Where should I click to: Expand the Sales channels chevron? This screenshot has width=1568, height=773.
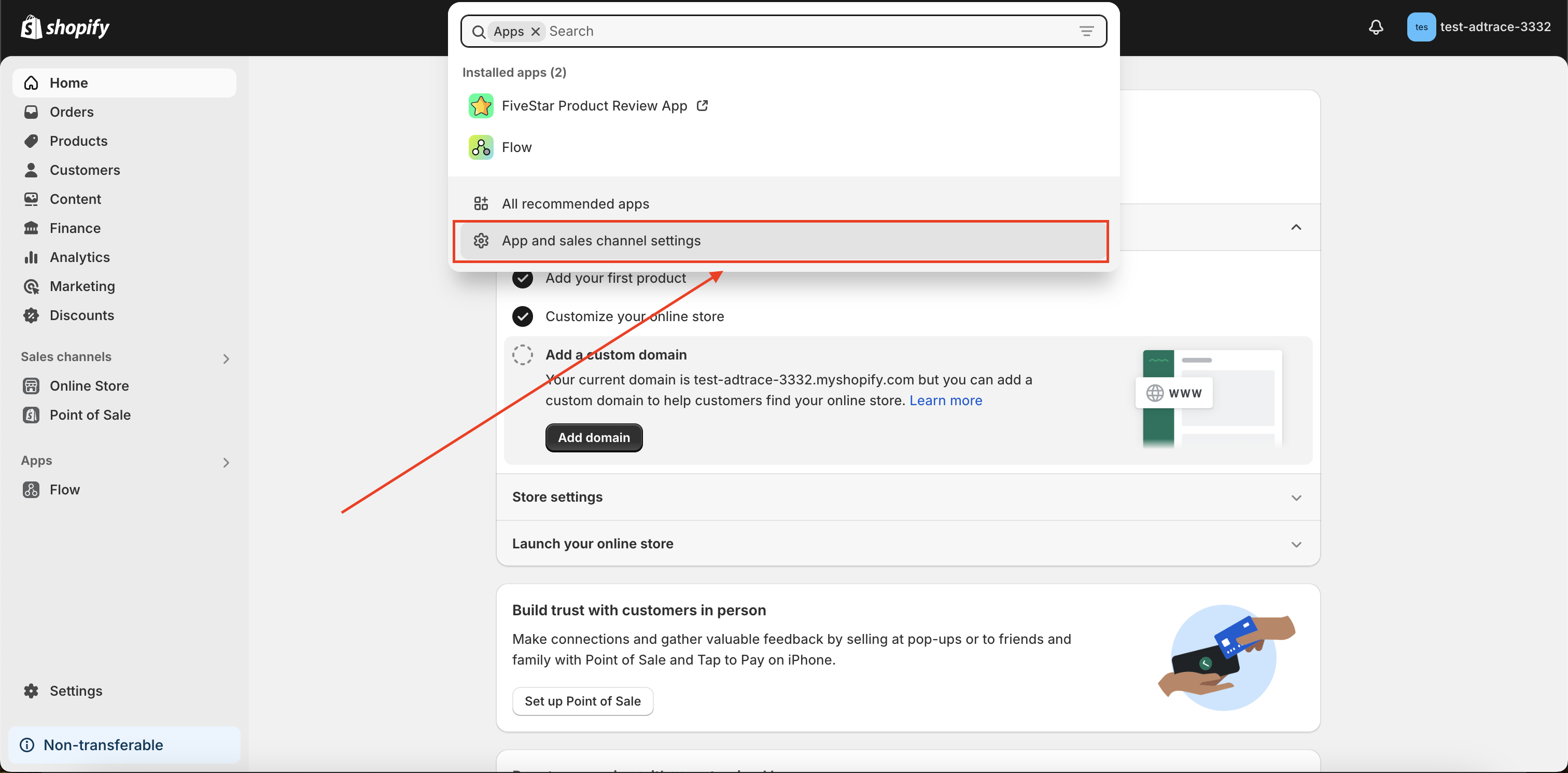click(226, 359)
